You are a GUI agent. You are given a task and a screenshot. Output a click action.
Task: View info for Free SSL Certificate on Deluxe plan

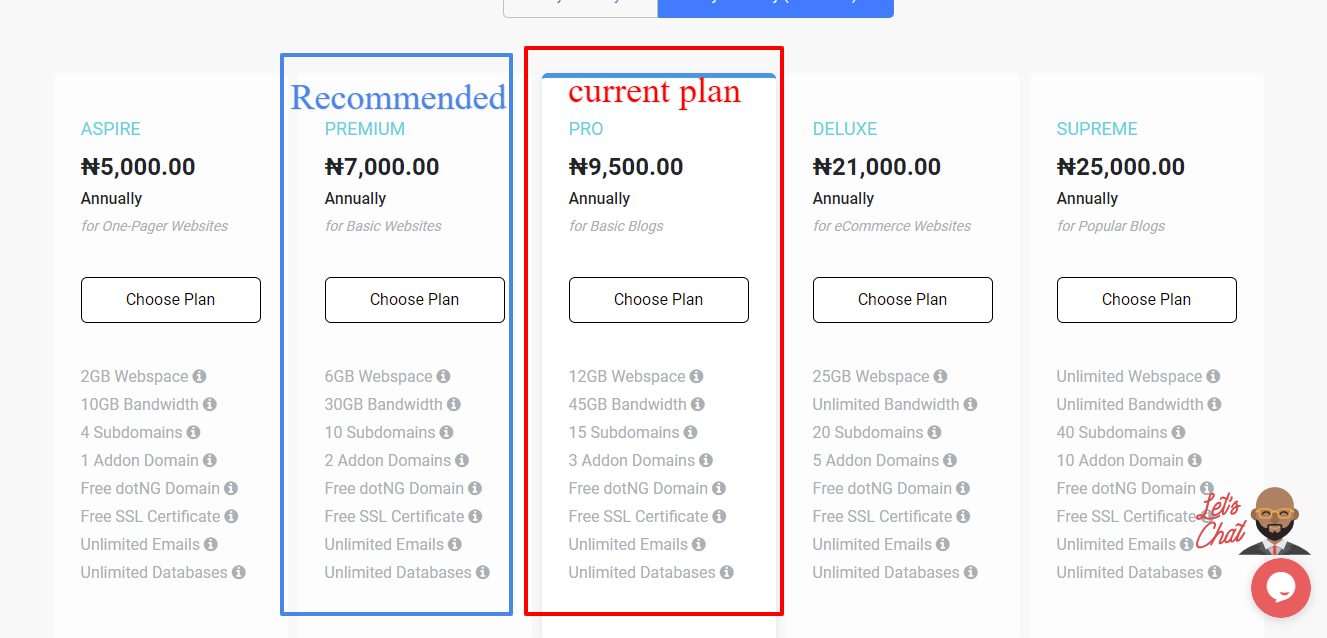coord(962,516)
